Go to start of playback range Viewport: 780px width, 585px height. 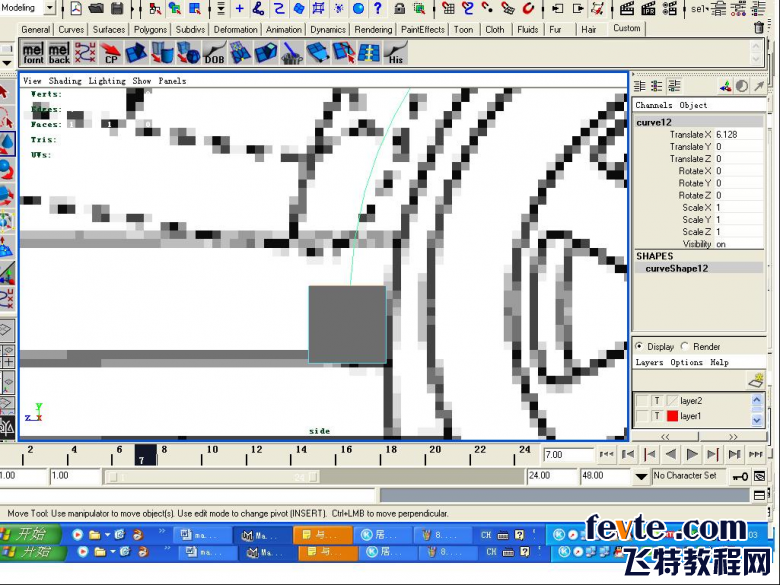point(606,455)
